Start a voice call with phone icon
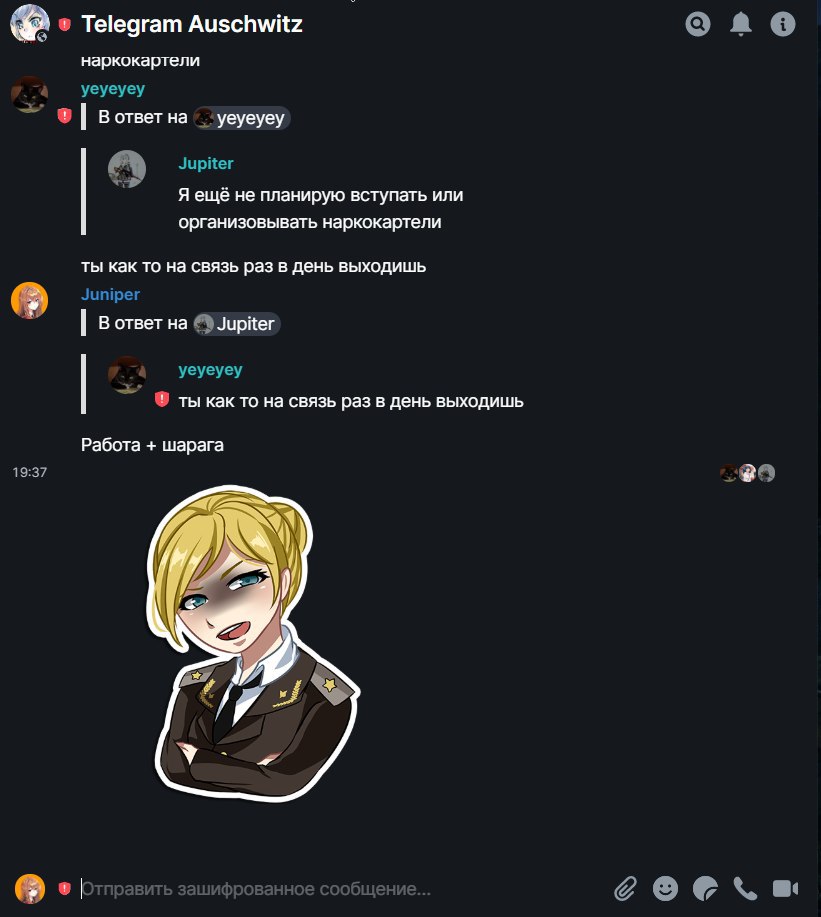The height and width of the screenshot is (917, 821). pyautogui.click(x=745, y=888)
